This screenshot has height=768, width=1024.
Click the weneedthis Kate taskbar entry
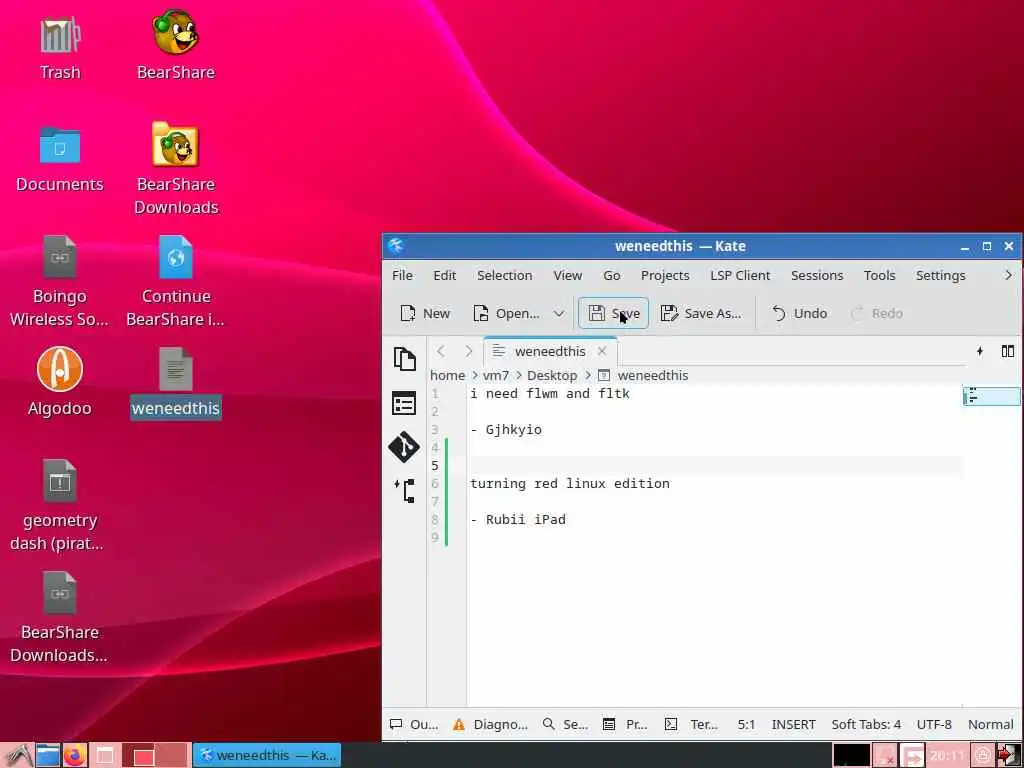[267, 756]
